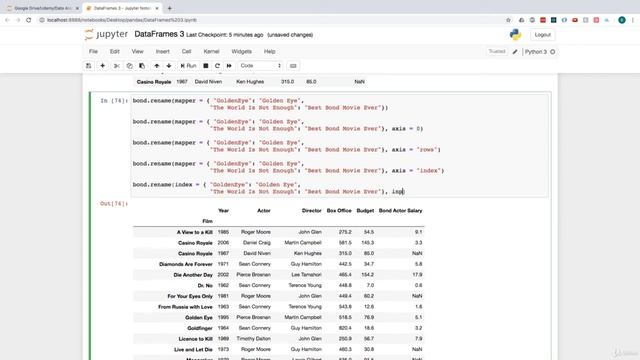The height and width of the screenshot is (360, 640).
Task: Rename the notebook title DataFrames 3
Action: click(159, 34)
